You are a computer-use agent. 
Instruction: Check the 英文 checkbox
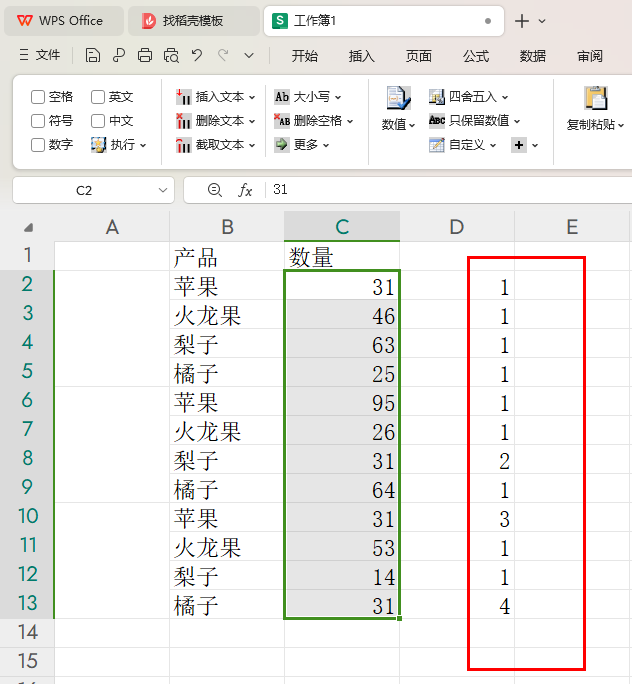pos(98,97)
